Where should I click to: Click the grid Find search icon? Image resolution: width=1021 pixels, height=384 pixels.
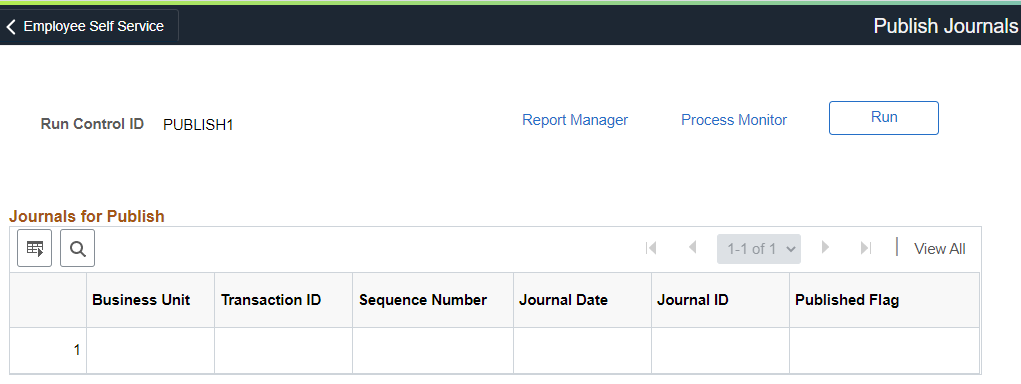click(x=77, y=248)
